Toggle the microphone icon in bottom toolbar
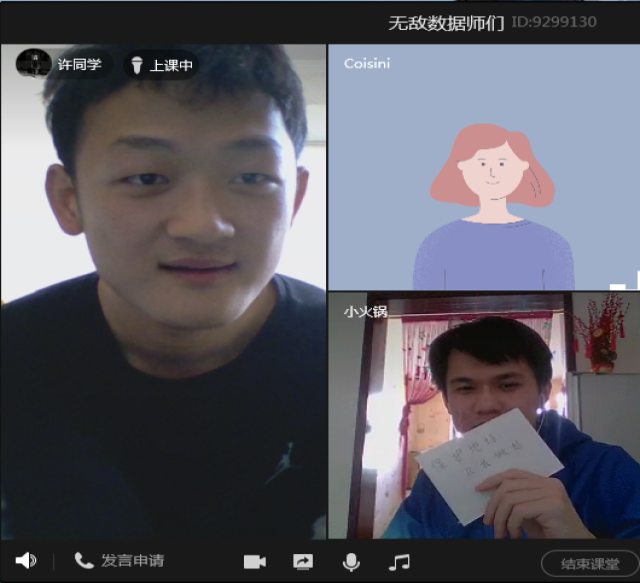The width and height of the screenshot is (640, 583). point(351,562)
